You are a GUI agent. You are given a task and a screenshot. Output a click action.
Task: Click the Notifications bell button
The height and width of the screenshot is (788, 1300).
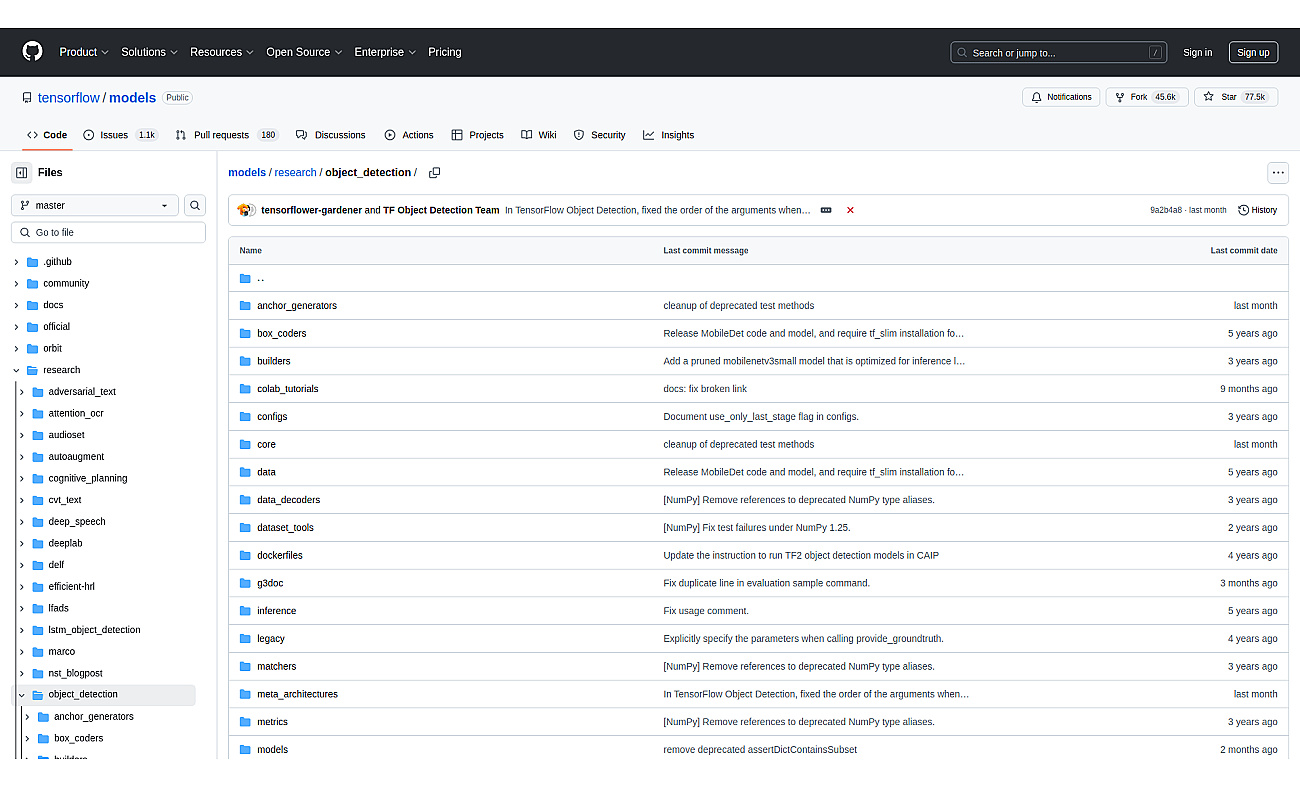click(x=1061, y=97)
